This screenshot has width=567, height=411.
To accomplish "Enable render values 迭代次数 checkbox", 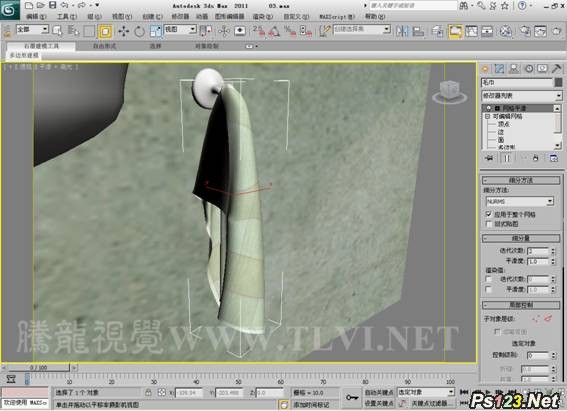I will (x=489, y=279).
